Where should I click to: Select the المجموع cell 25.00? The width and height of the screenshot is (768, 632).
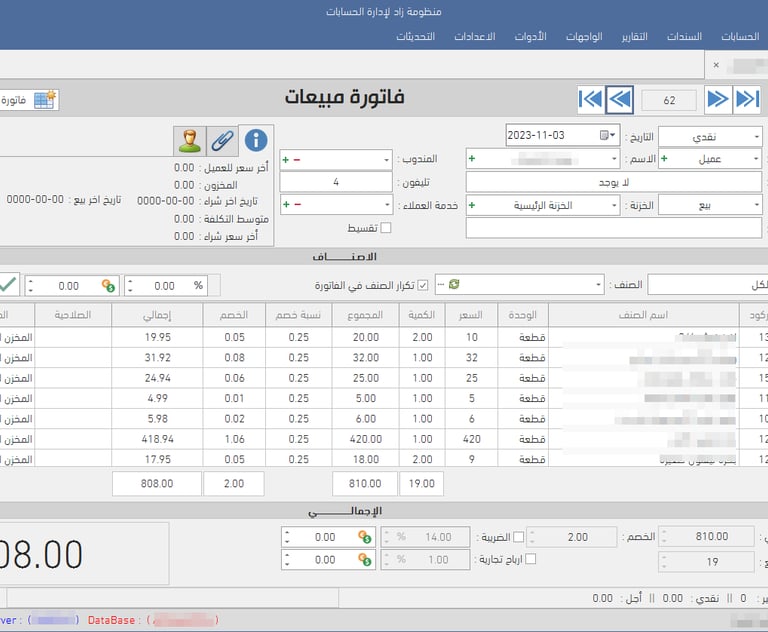(x=365, y=378)
